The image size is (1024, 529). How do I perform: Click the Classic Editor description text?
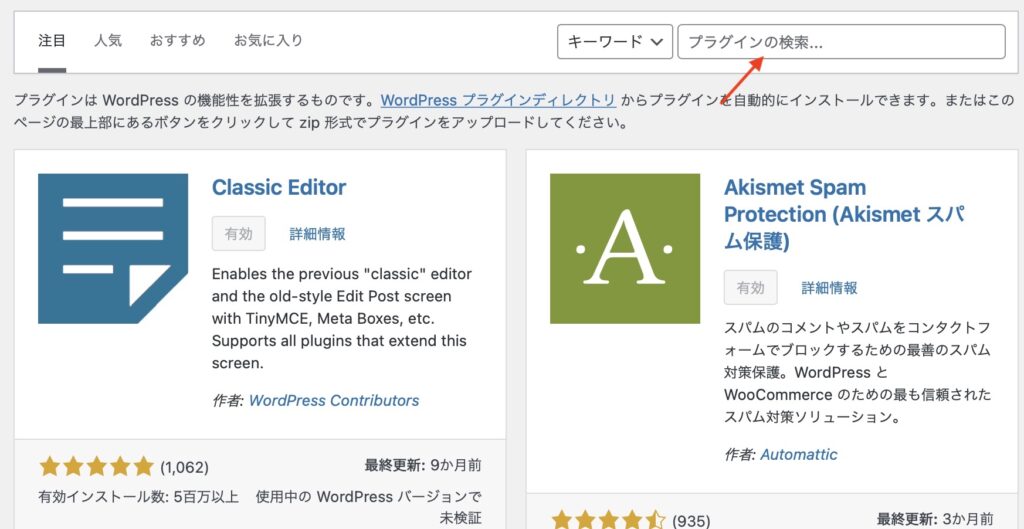(342, 318)
